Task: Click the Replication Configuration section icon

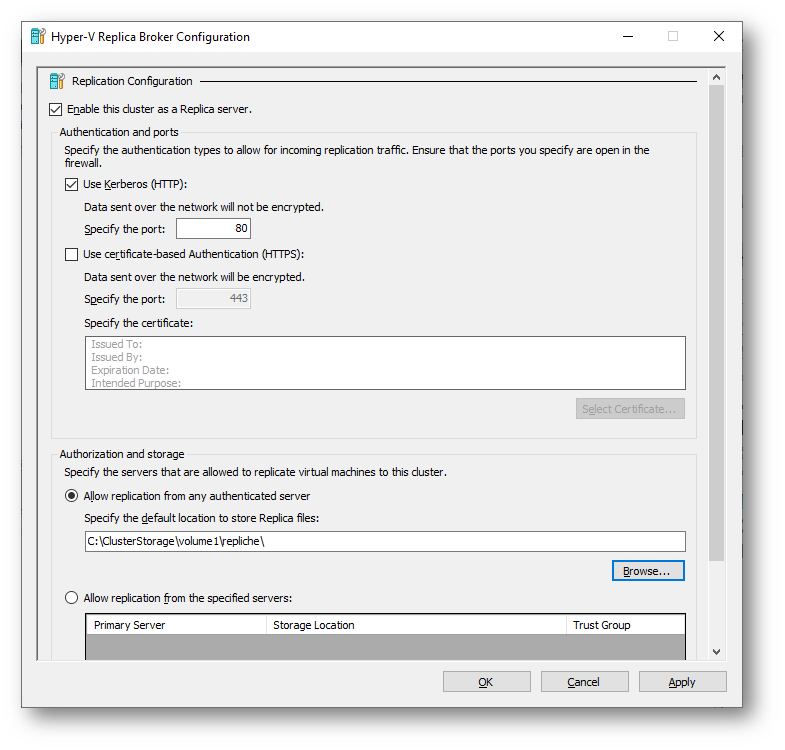Action: [x=57, y=81]
